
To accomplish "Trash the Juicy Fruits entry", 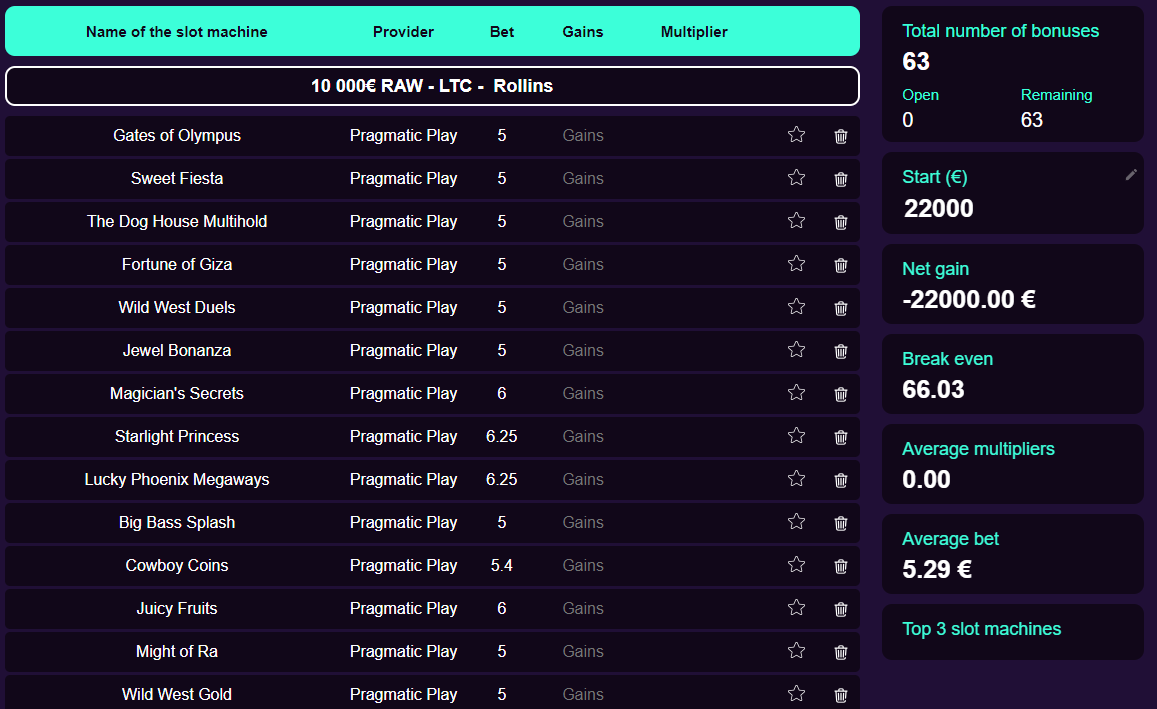I will point(840,609).
